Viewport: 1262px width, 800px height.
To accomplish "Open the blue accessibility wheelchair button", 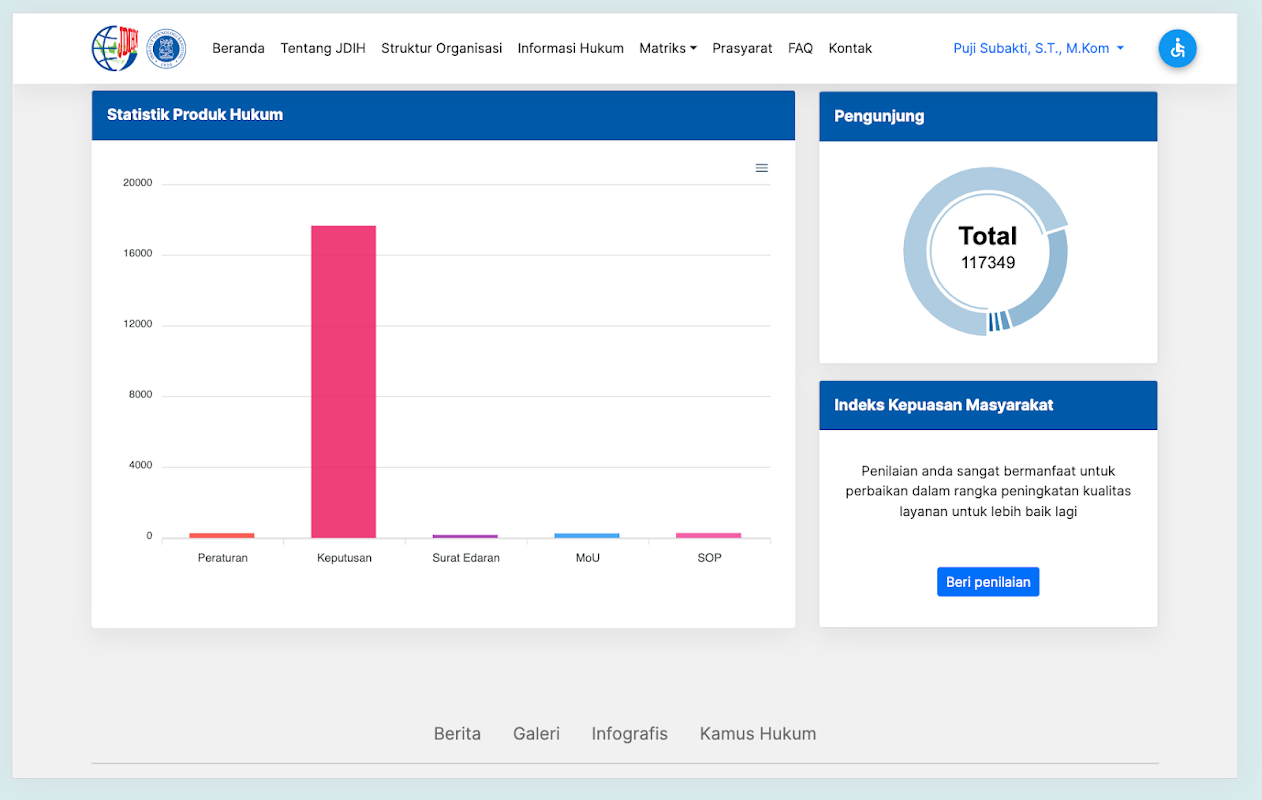I will tap(1177, 48).
